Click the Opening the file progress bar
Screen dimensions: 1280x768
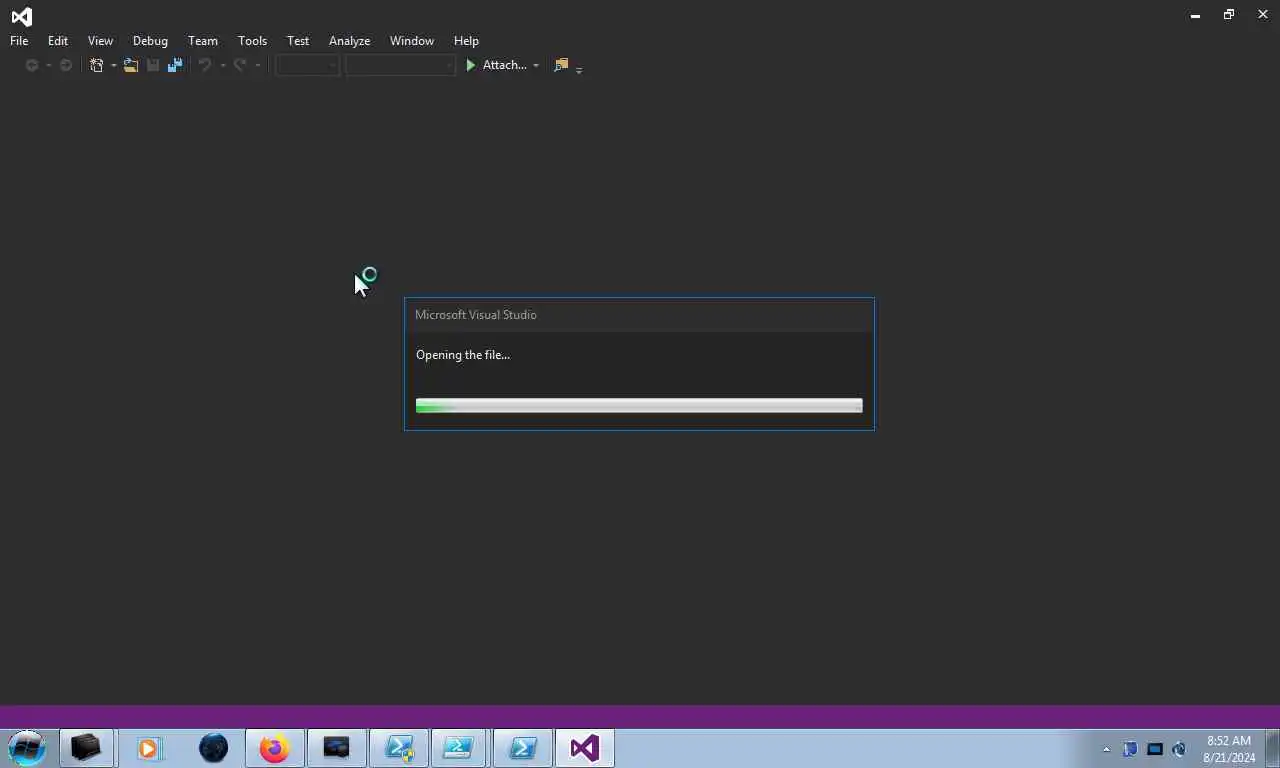639,405
